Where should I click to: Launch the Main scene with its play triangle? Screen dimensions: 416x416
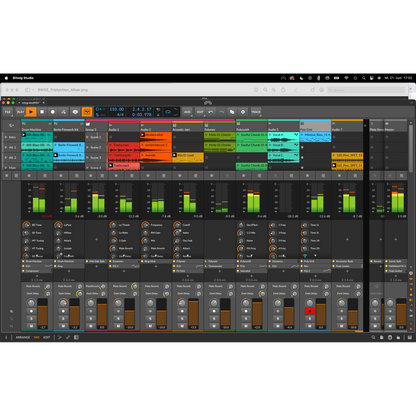coord(6,167)
